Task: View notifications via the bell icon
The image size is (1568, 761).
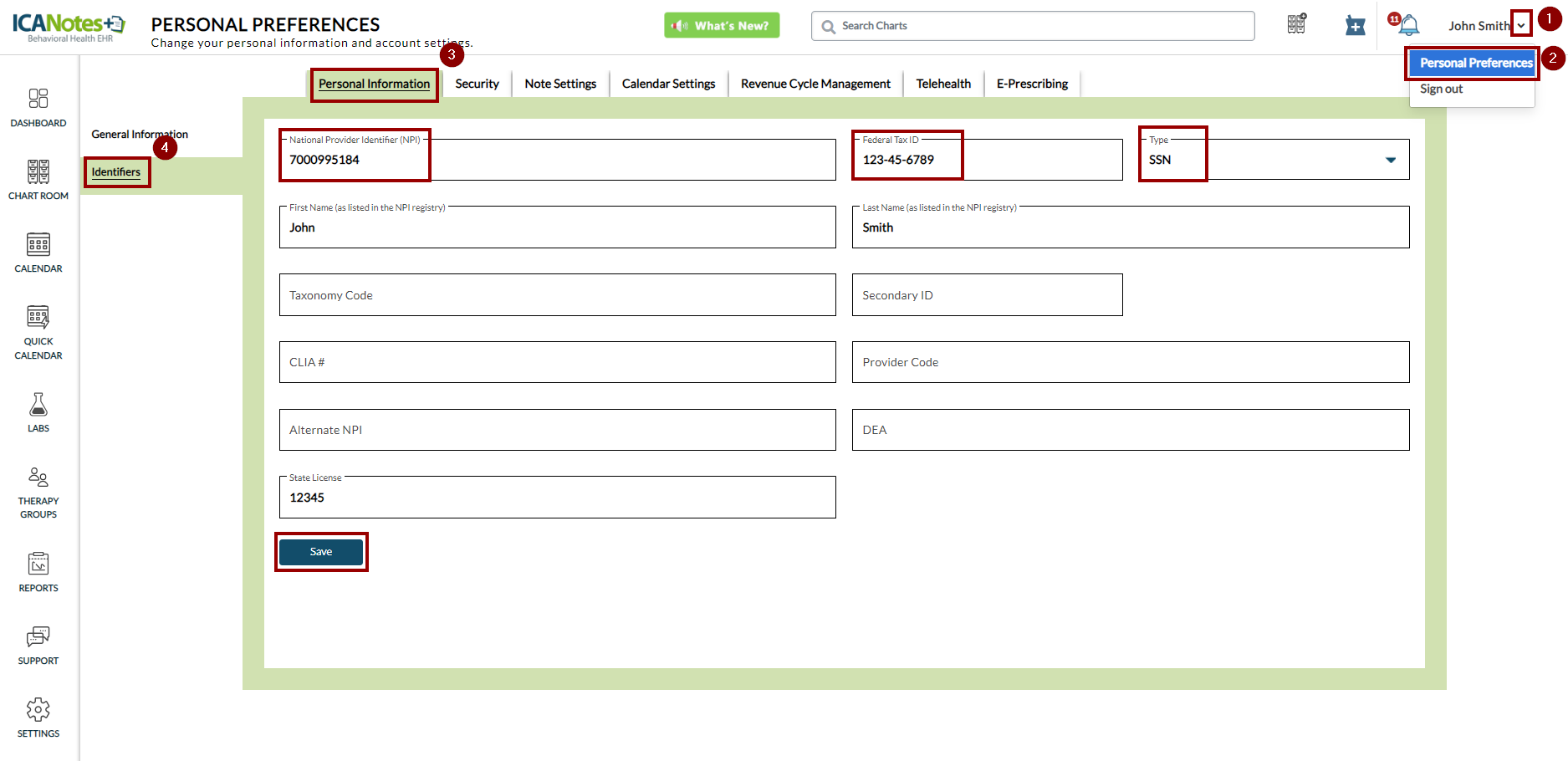Action: [x=1409, y=26]
